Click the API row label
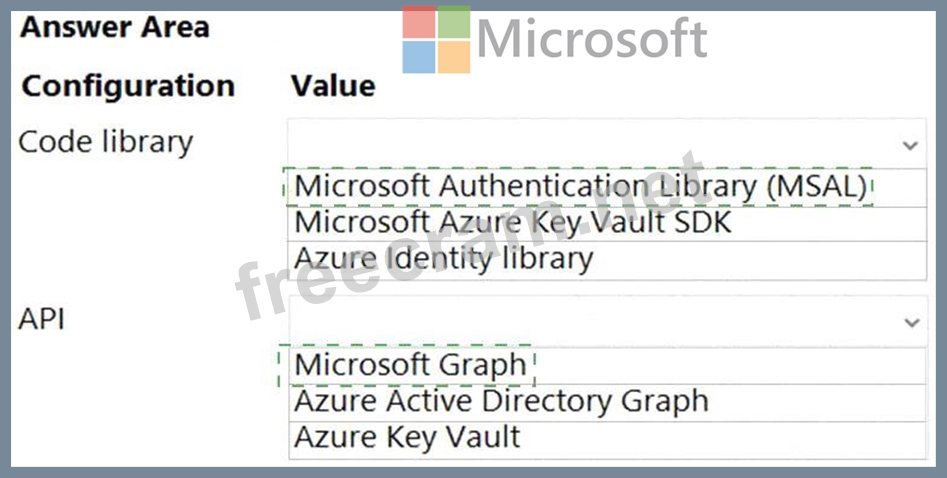The height and width of the screenshot is (478, 947). [x=42, y=320]
